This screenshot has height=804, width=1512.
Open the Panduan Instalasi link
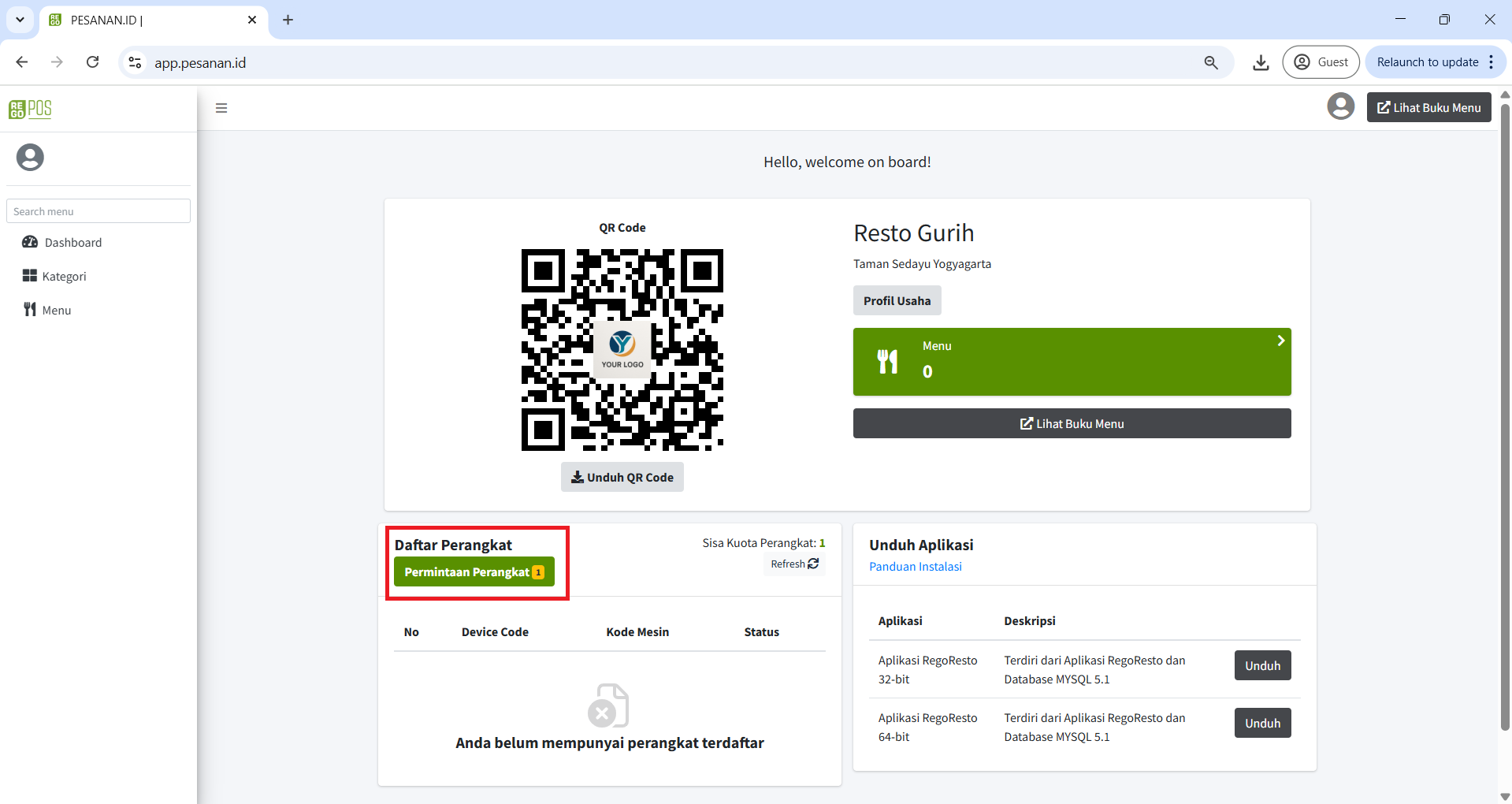point(915,567)
